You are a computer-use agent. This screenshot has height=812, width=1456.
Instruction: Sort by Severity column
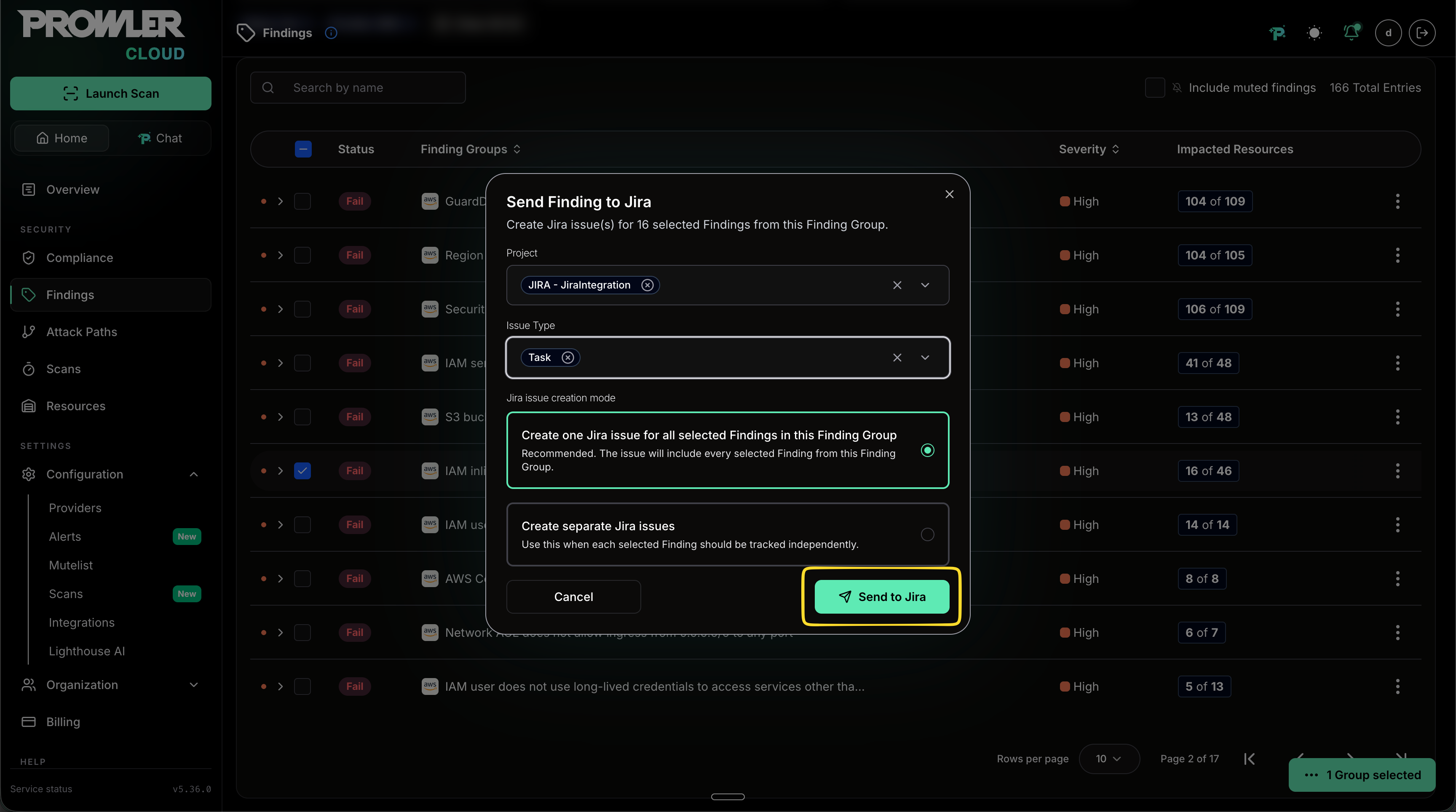pyautogui.click(x=1089, y=149)
